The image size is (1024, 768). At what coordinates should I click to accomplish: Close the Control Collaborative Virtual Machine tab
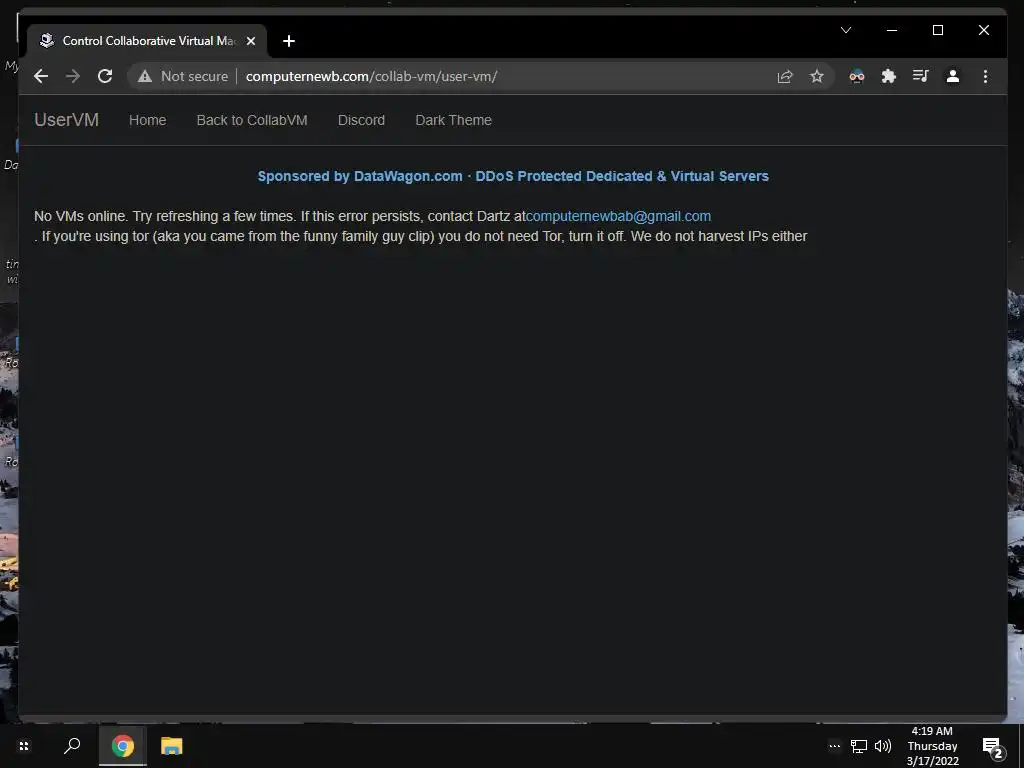coord(251,41)
